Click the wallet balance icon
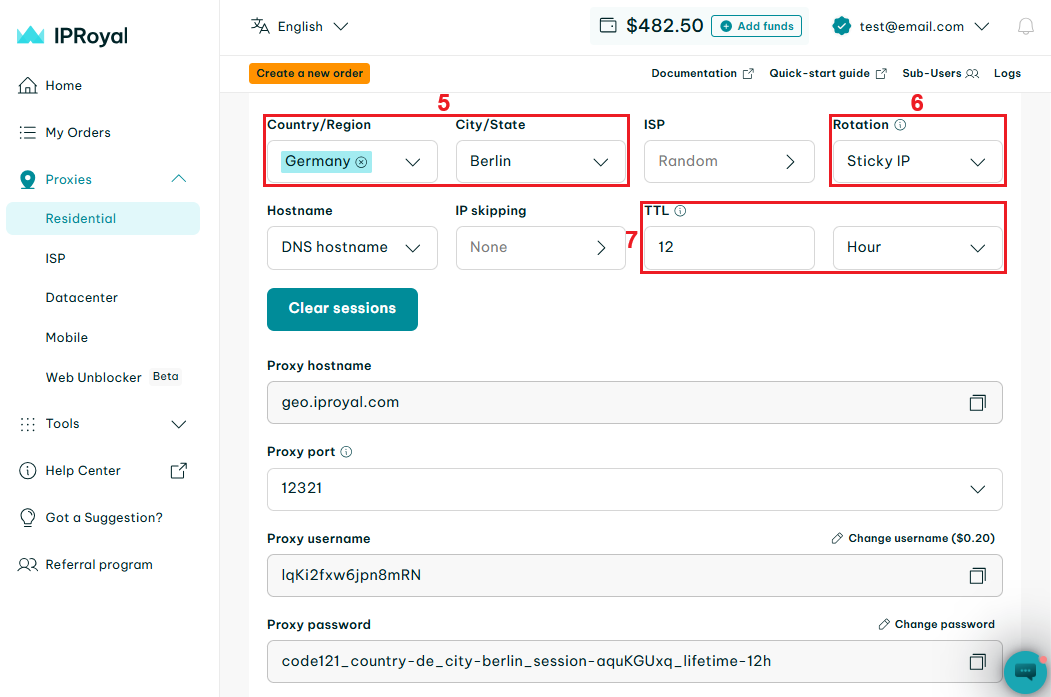The height and width of the screenshot is (697, 1051). 608,25
